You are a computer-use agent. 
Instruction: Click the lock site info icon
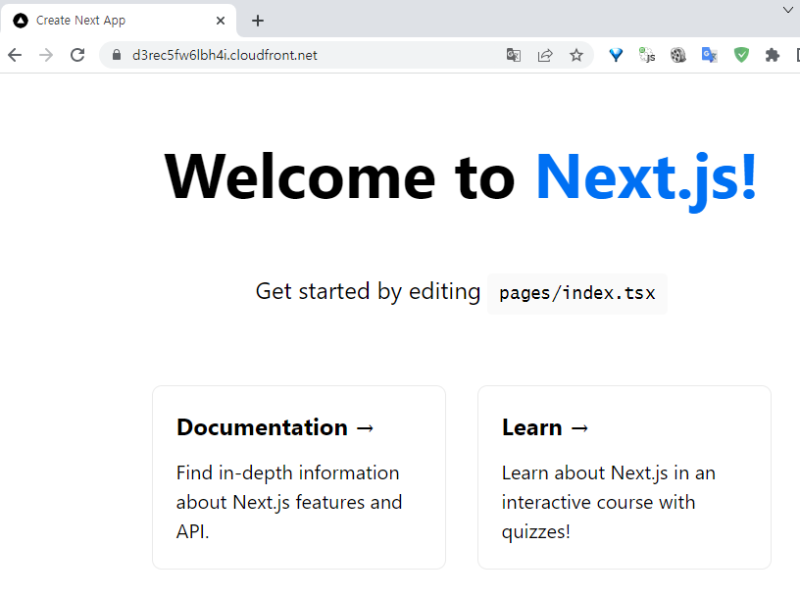(x=116, y=55)
